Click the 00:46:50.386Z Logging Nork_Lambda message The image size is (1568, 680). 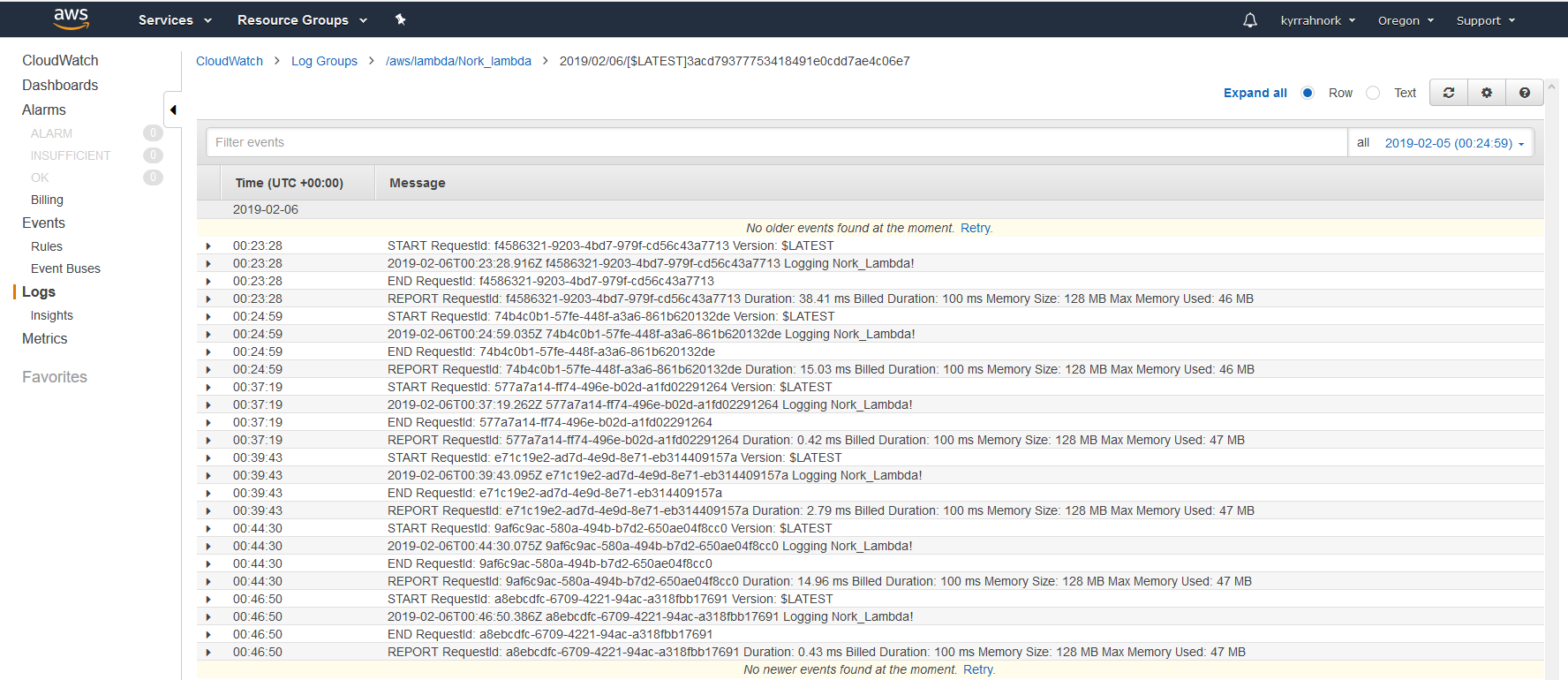pos(651,616)
